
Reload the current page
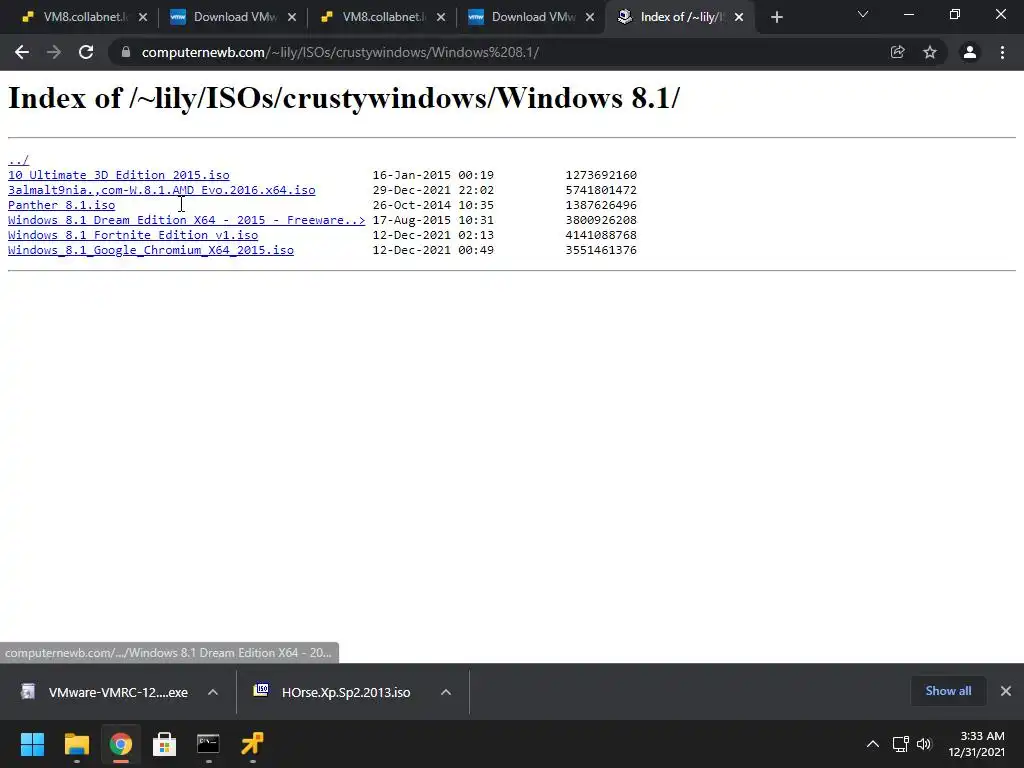click(x=86, y=52)
